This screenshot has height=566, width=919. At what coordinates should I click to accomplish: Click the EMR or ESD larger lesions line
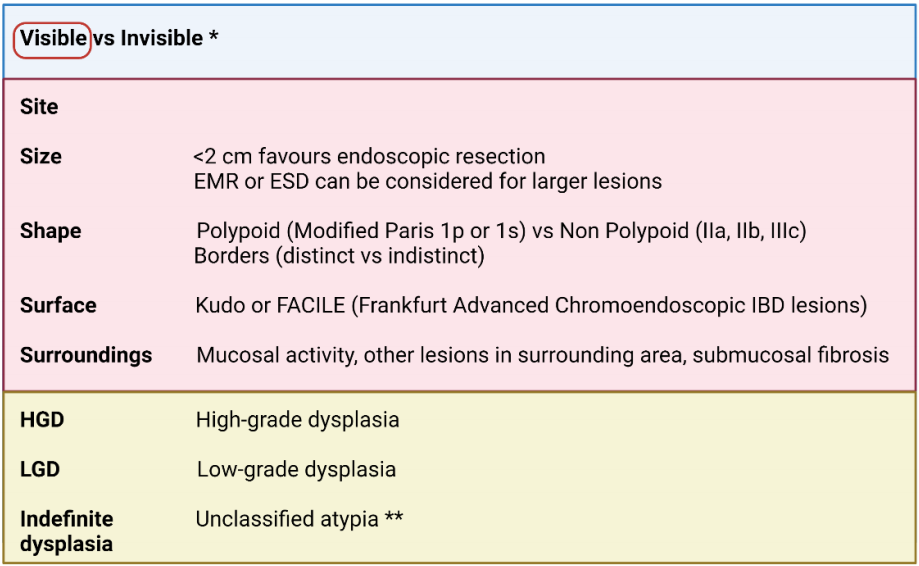(428, 182)
